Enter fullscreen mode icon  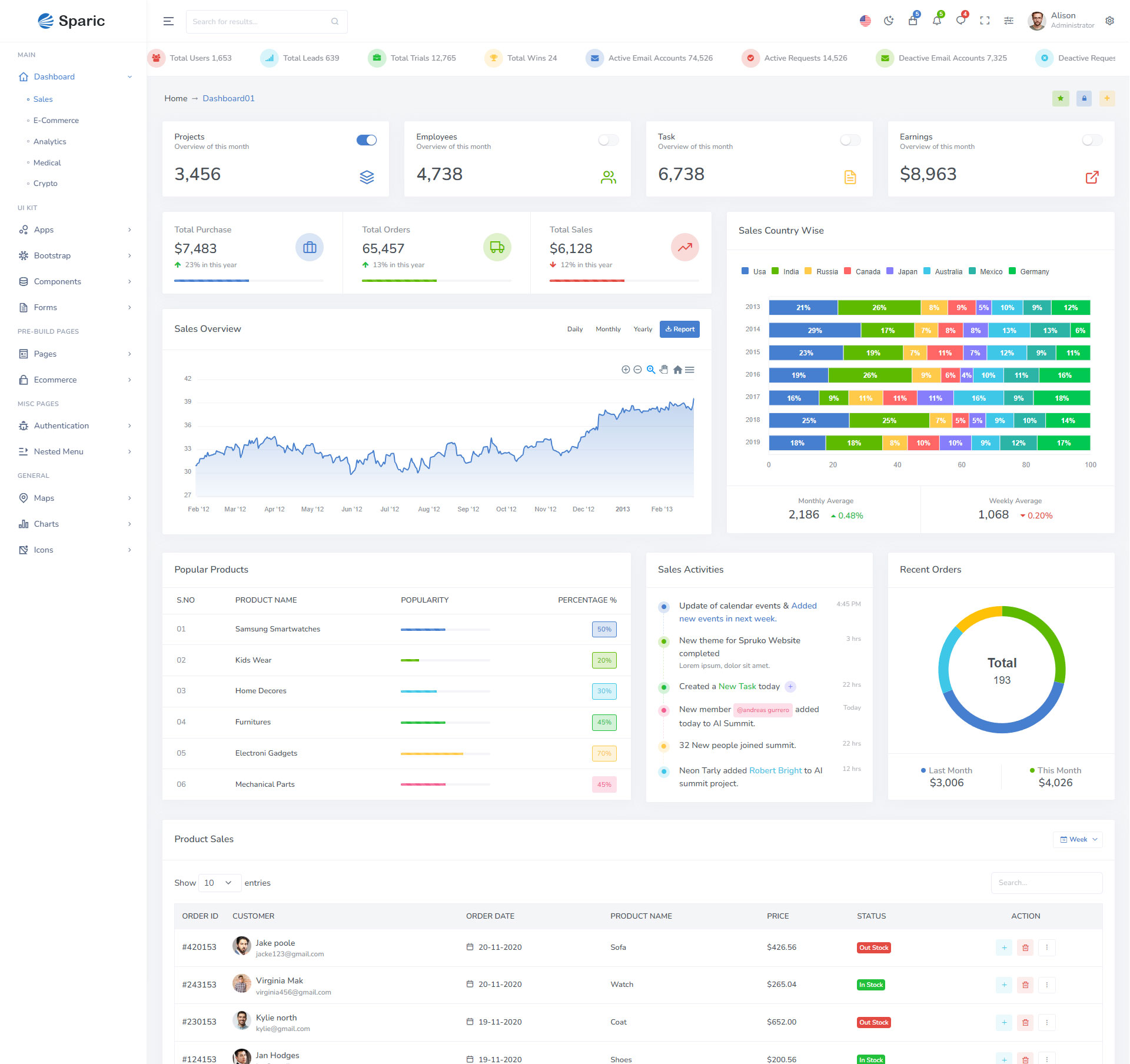(985, 21)
